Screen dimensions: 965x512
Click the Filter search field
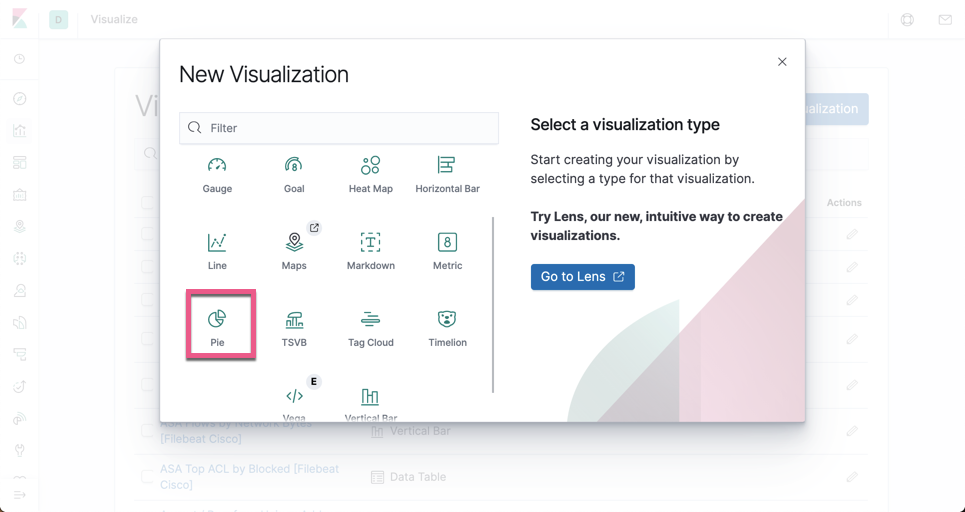pyautogui.click(x=338, y=128)
